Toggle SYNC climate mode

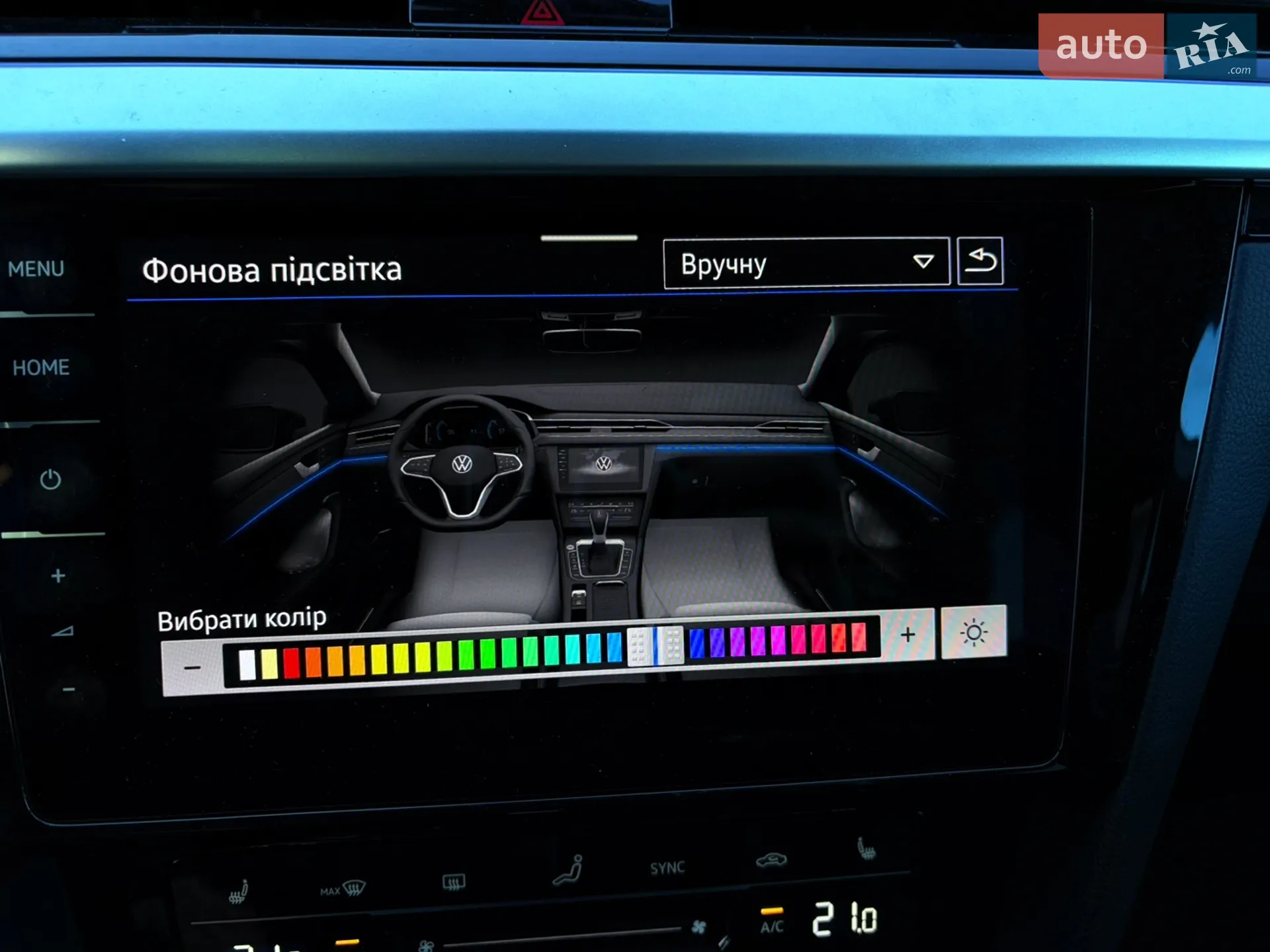667,868
